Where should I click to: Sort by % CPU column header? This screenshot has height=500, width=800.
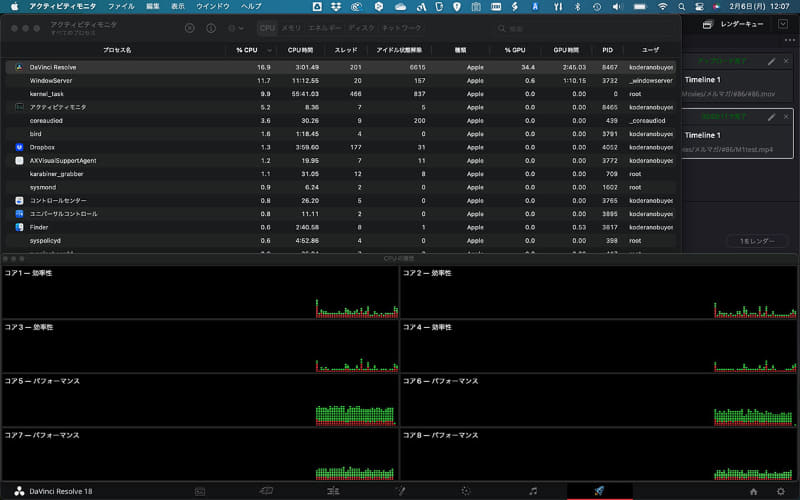tap(247, 50)
